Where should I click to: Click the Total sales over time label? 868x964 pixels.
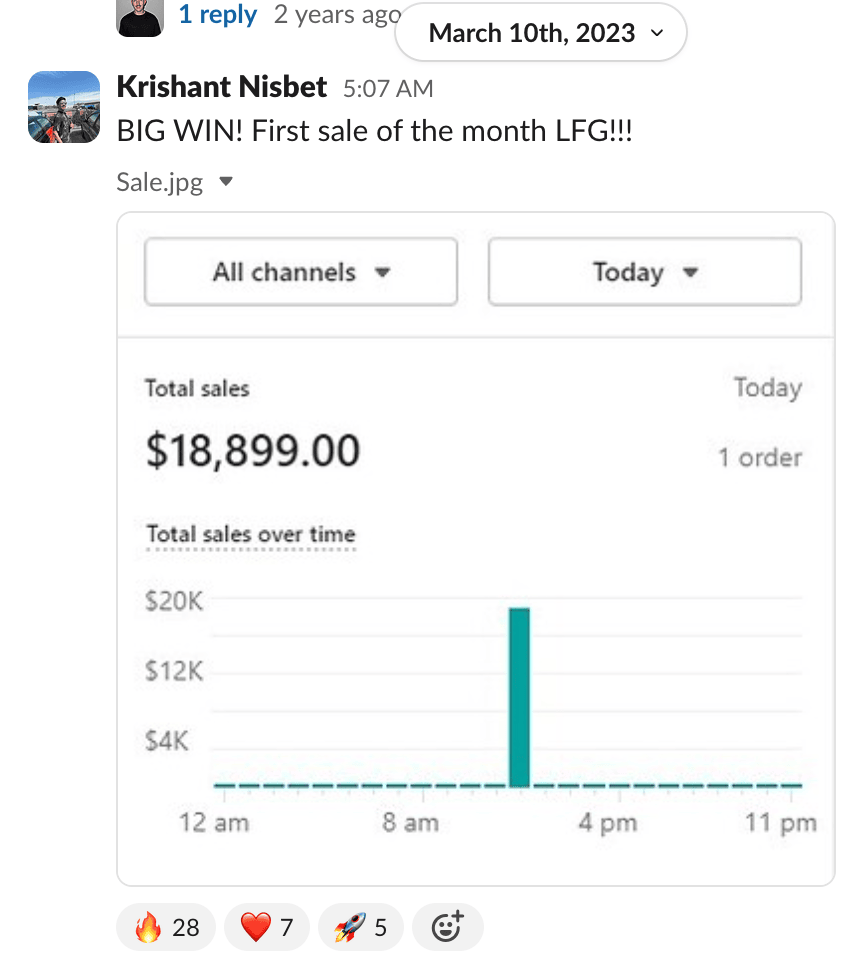click(x=251, y=534)
